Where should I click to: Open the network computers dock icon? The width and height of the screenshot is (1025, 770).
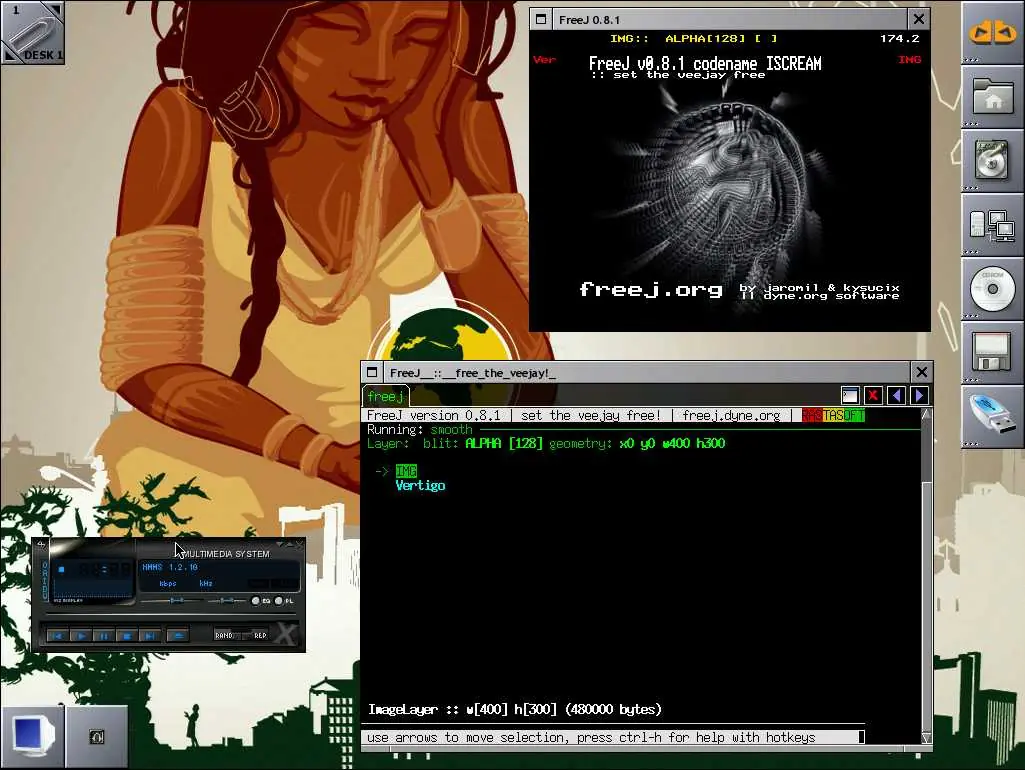point(992,224)
